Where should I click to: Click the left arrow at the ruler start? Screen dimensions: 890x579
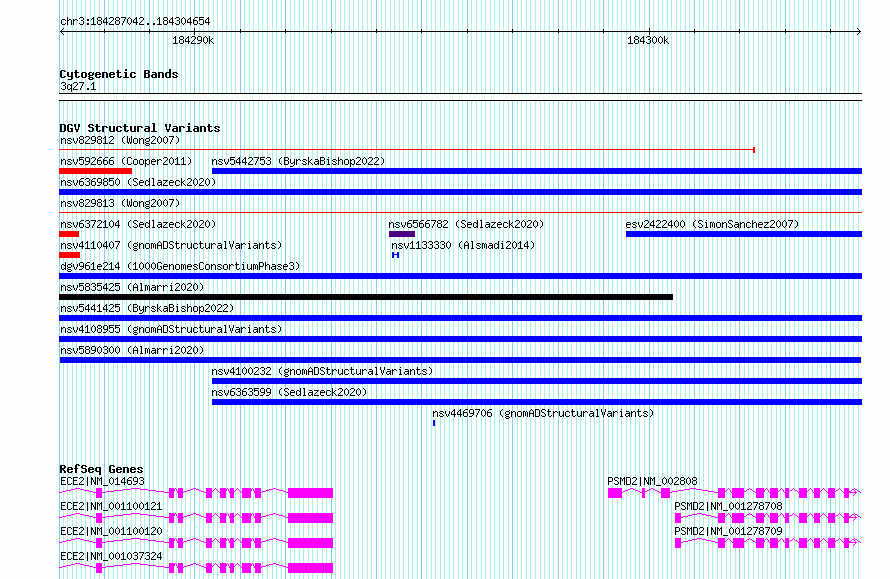pyautogui.click(x=62, y=32)
